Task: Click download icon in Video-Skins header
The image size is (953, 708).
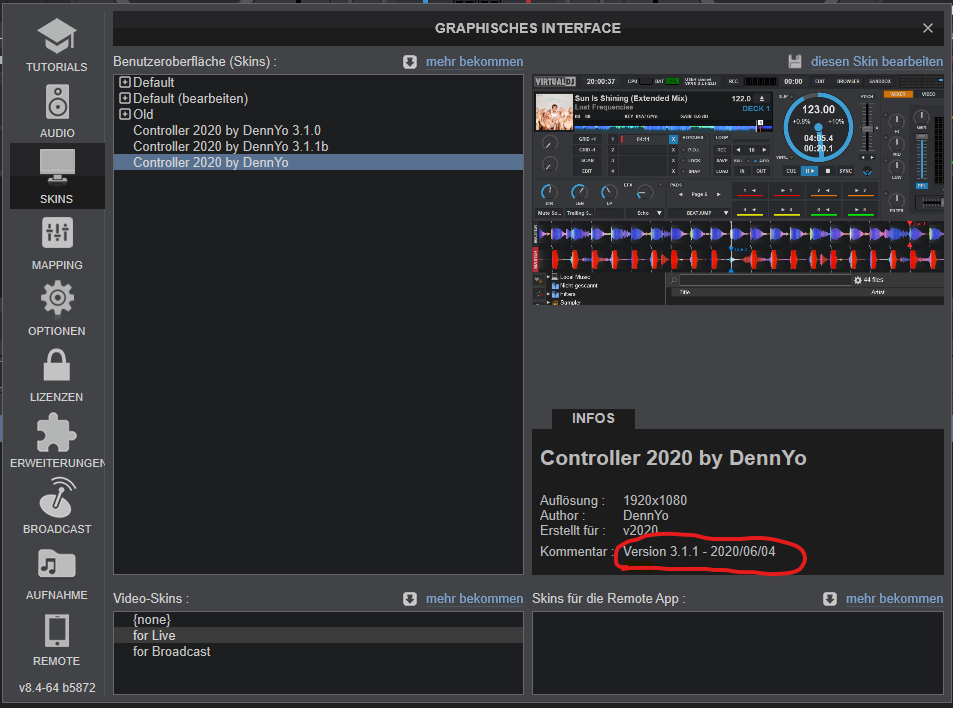Action: coord(410,599)
